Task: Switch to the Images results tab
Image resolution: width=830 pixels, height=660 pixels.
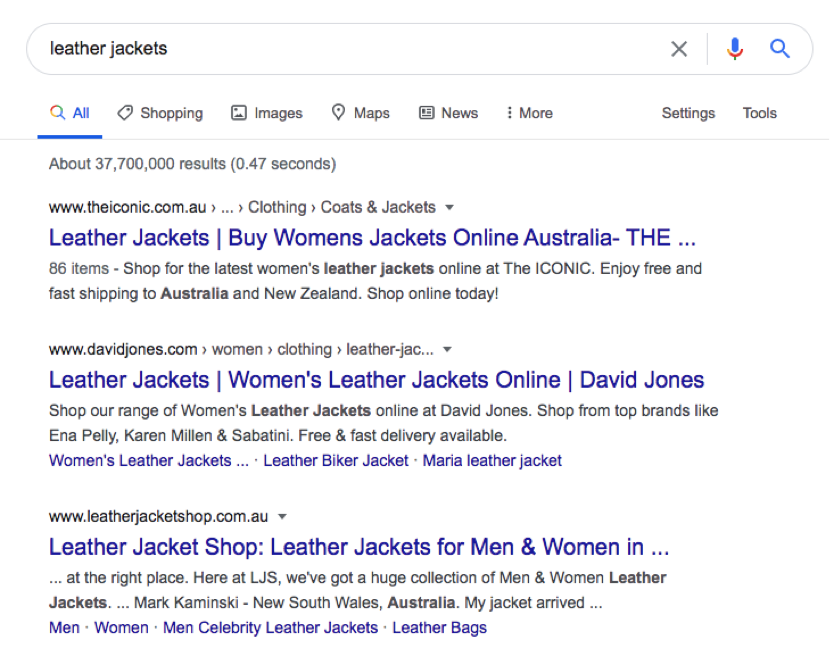Action: pyautogui.click(x=267, y=113)
